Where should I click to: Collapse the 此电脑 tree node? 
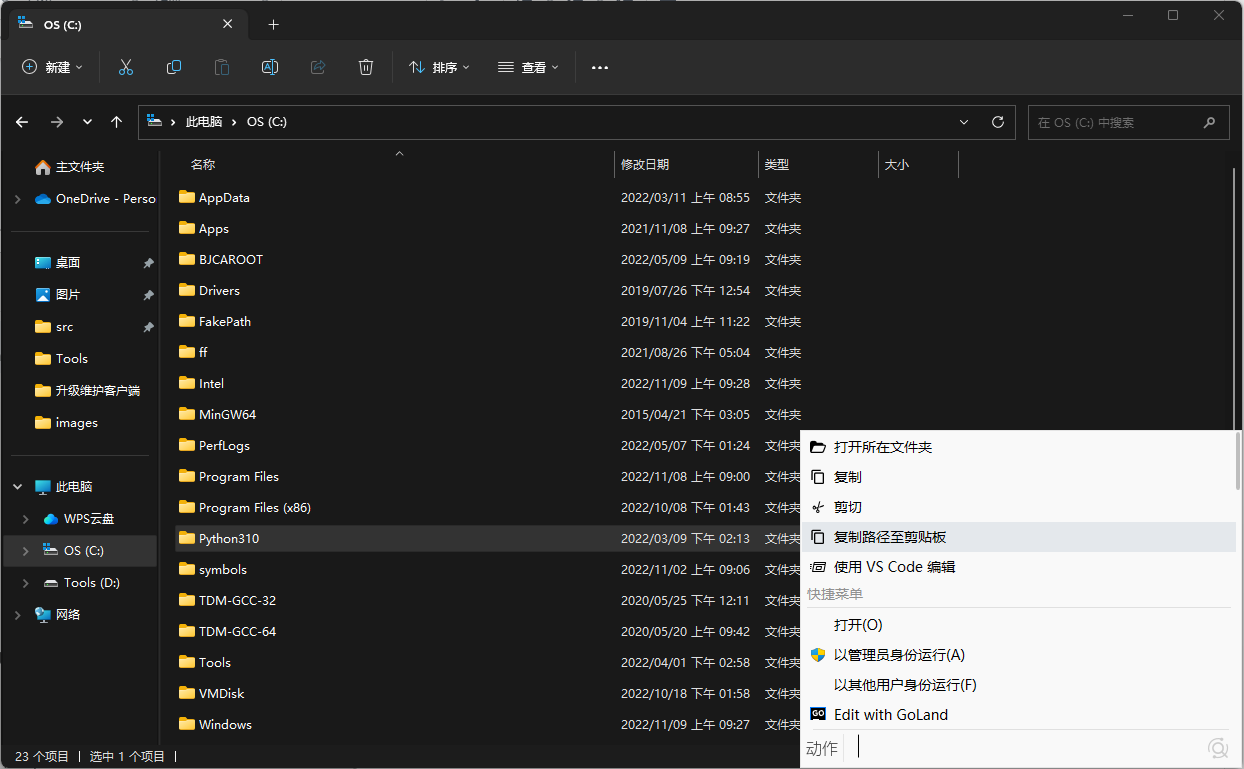(x=17, y=487)
